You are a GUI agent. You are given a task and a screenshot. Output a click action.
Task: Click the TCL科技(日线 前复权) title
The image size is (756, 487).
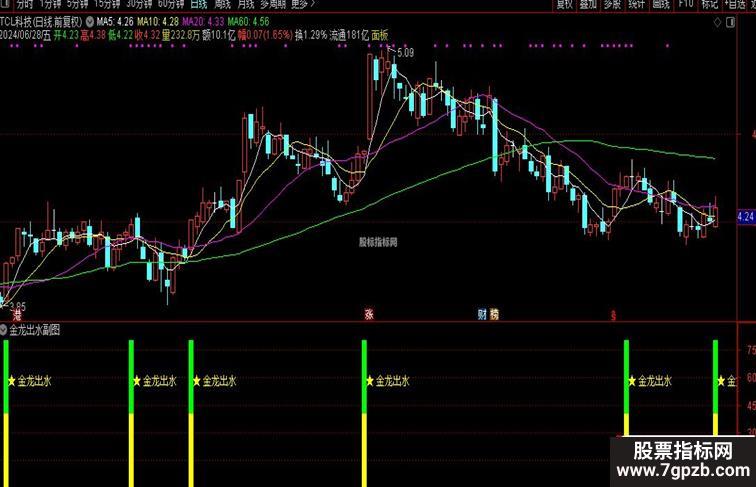pos(41,22)
